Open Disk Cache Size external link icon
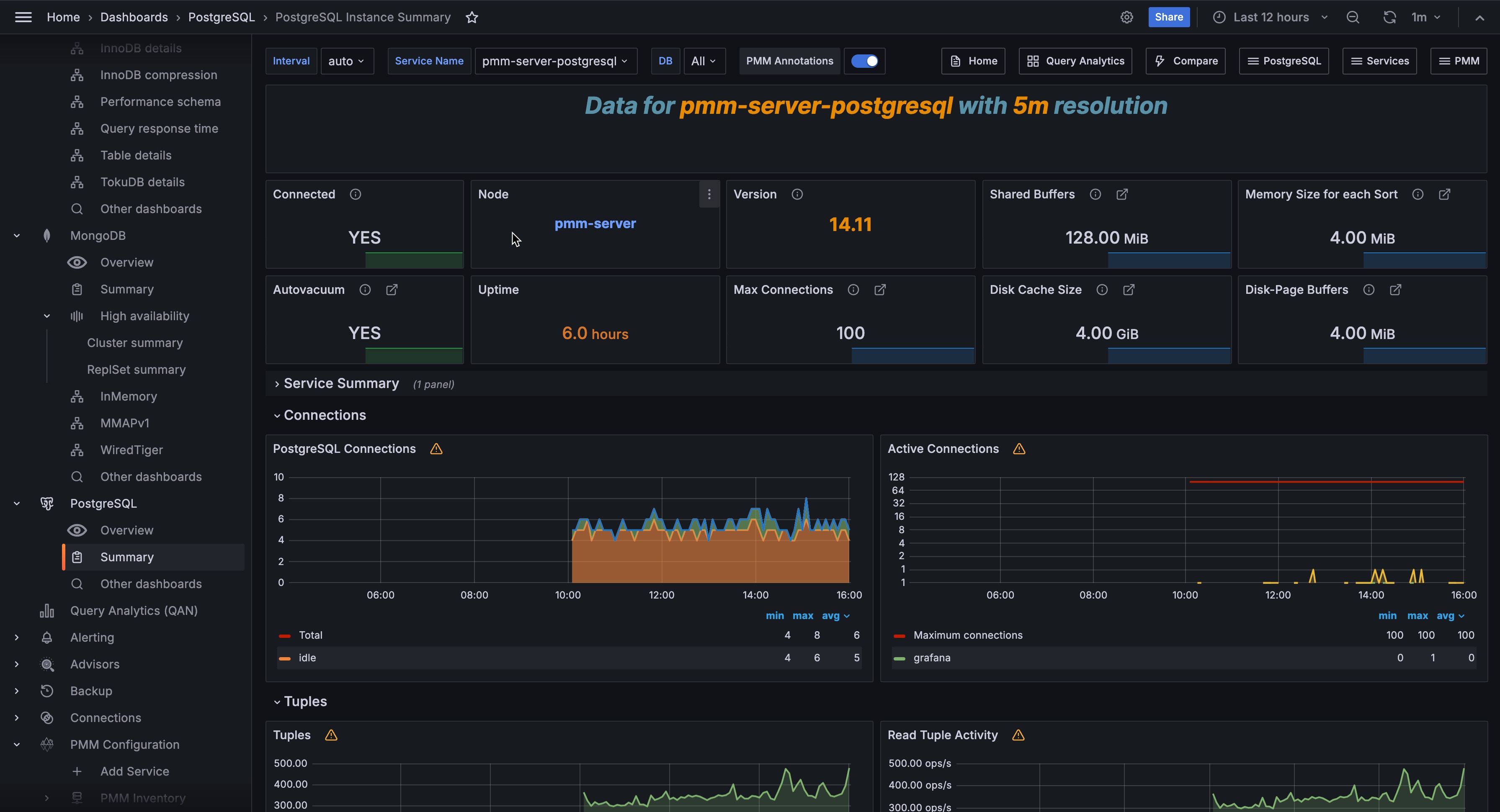1500x812 pixels. tap(1129, 290)
